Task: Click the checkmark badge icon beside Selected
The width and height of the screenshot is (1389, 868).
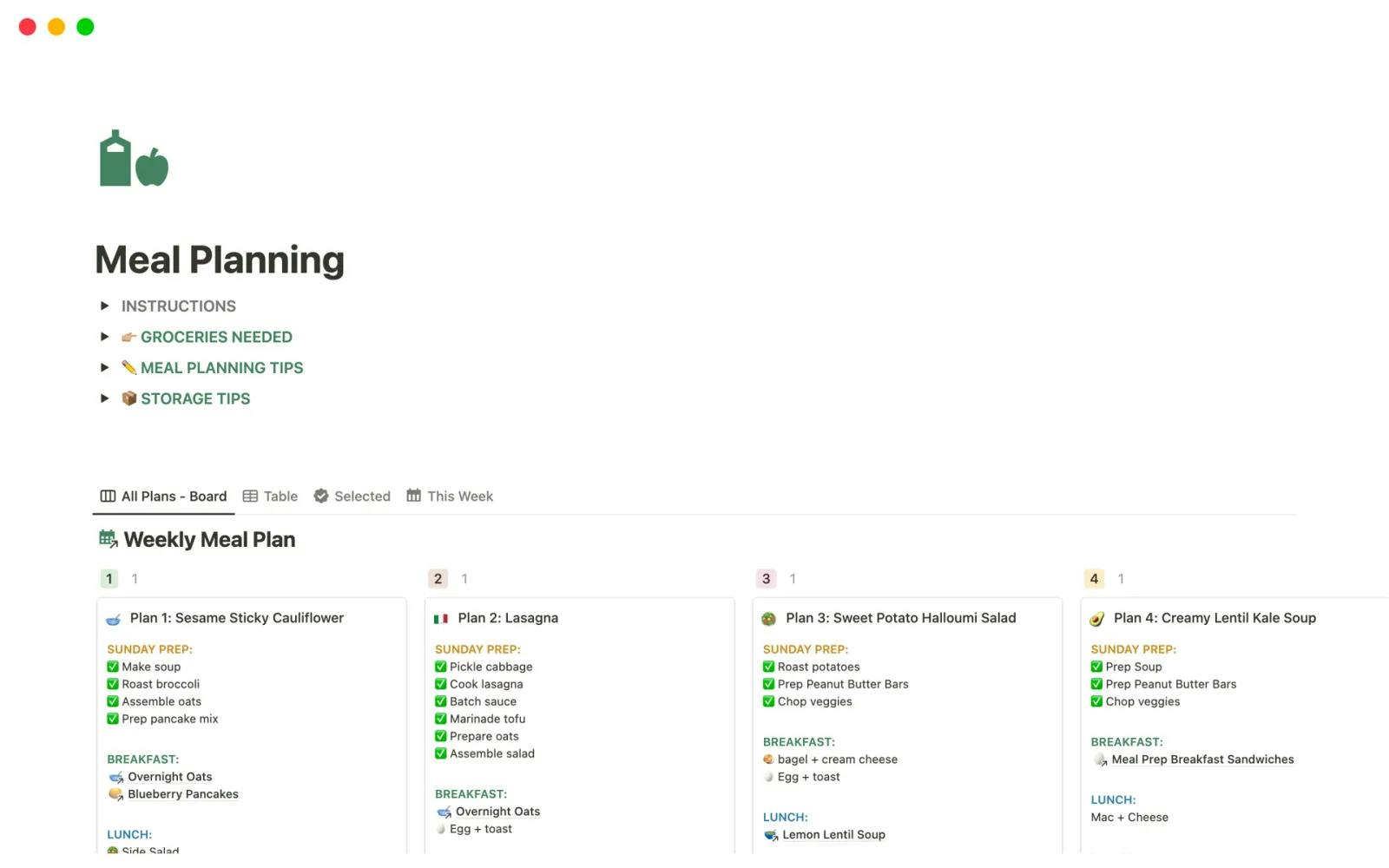Action: [321, 496]
